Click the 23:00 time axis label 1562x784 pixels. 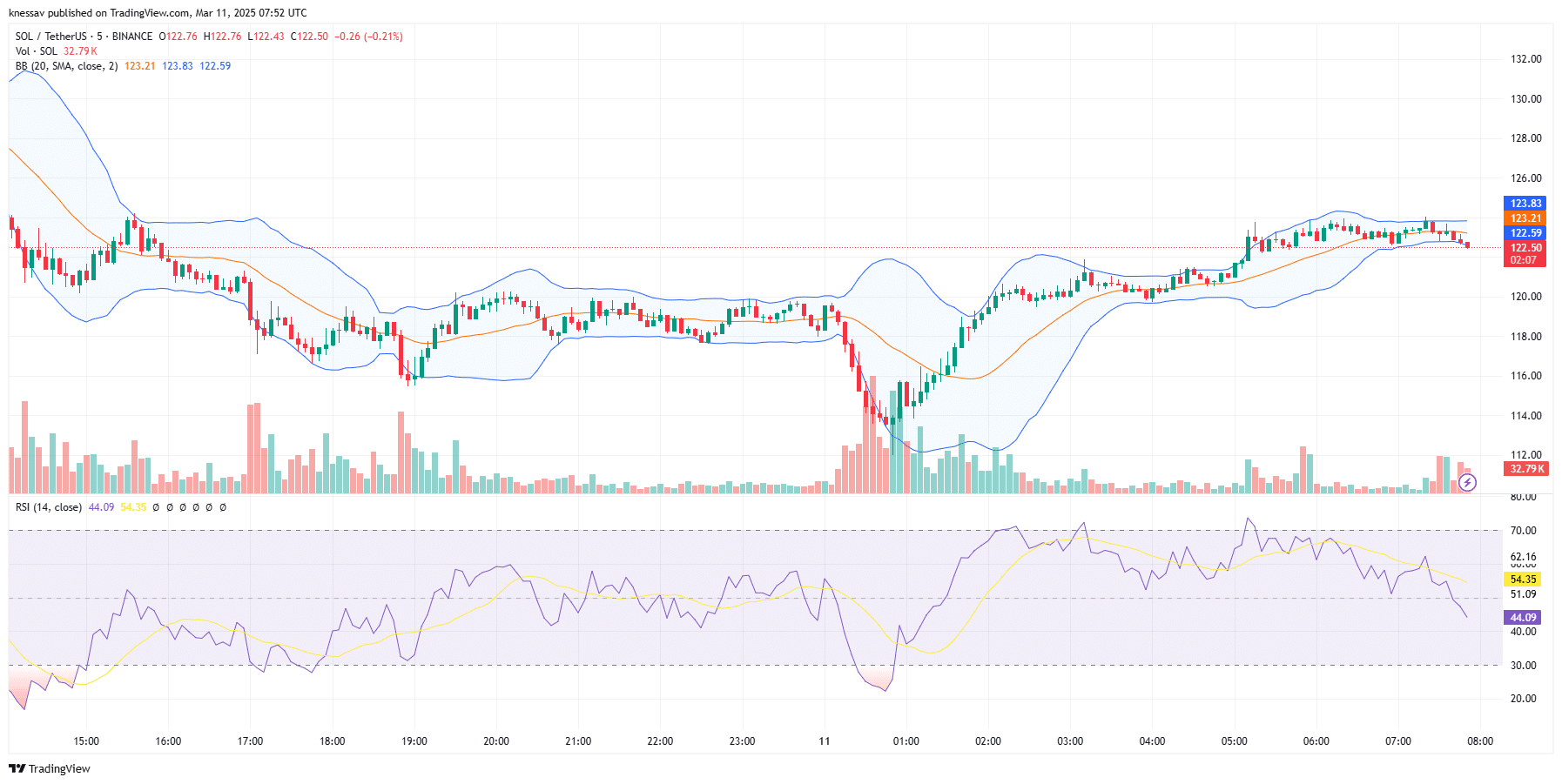point(742,741)
